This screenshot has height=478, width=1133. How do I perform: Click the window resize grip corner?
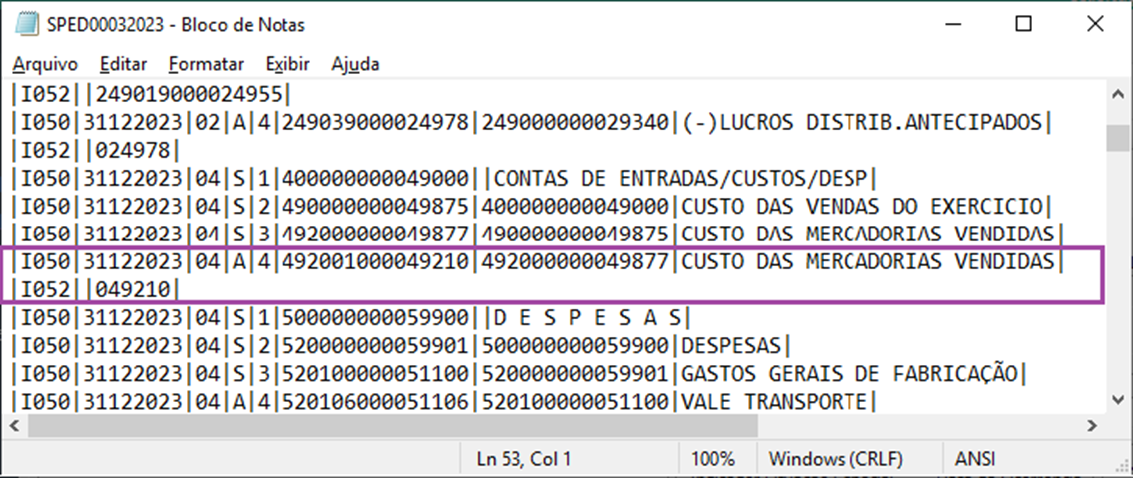click(1123, 468)
